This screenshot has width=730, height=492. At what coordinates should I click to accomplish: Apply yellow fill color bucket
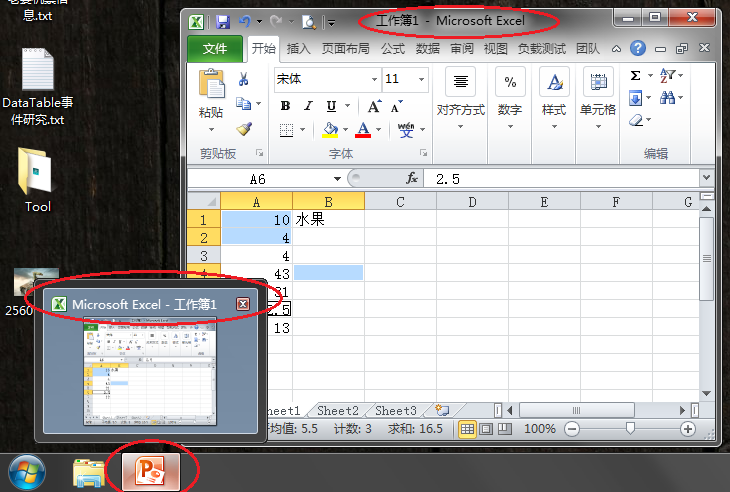coord(330,130)
